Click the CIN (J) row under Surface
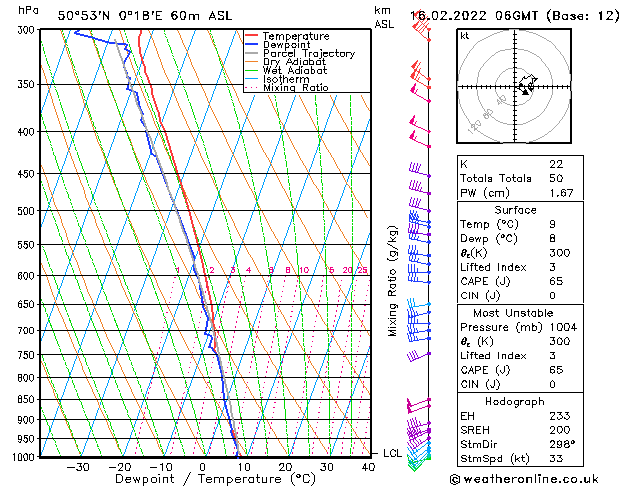The height and width of the screenshot is (486, 629). pyautogui.click(x=520, y=296)
